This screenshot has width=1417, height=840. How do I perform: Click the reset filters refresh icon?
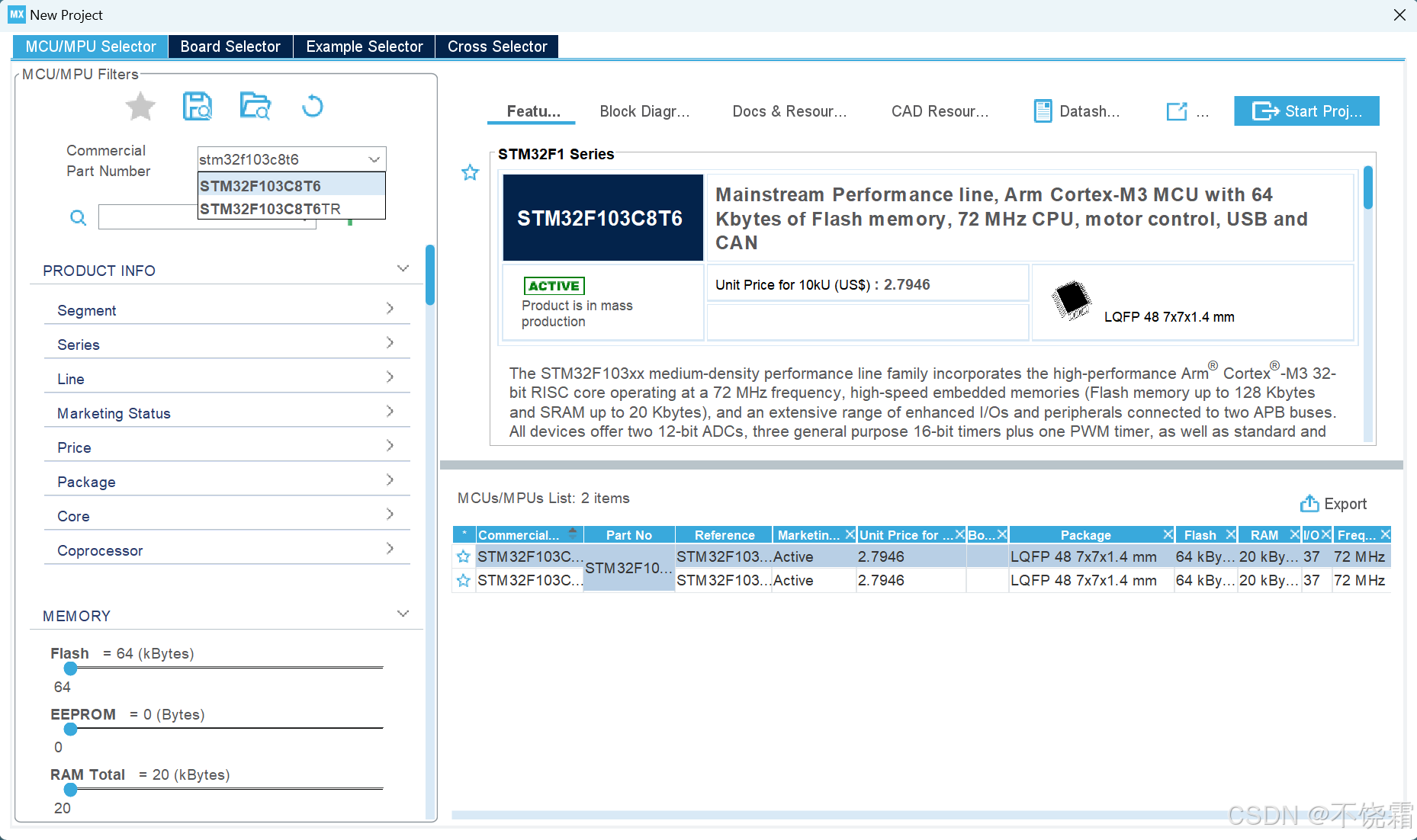coord(313,107)
